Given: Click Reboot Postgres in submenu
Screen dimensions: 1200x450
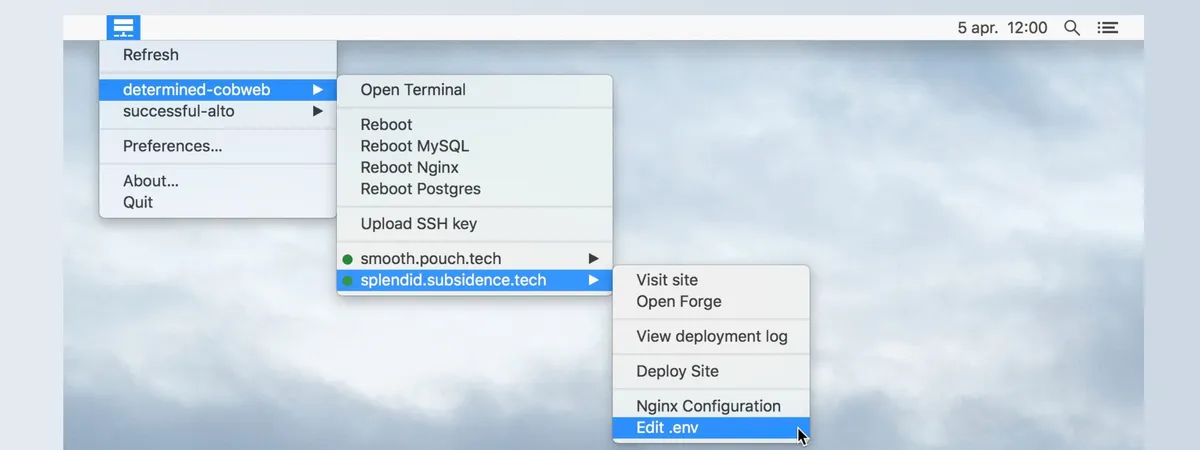Looking at the screenshot, I should point(421,189).
